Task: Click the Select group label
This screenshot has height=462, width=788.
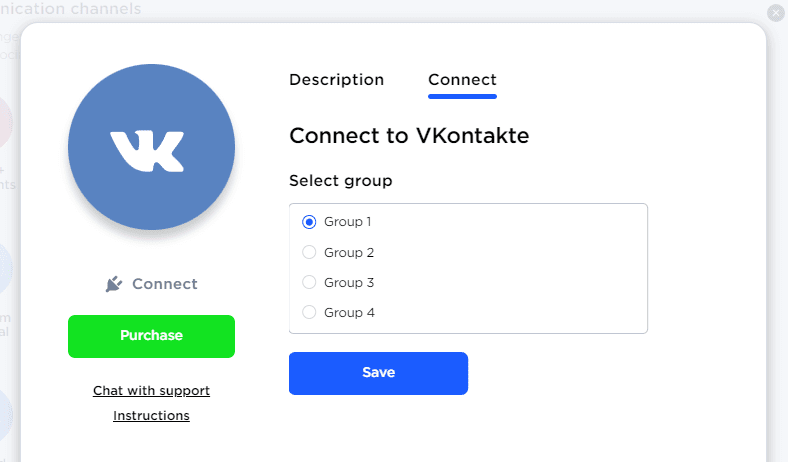Action: 341,181
